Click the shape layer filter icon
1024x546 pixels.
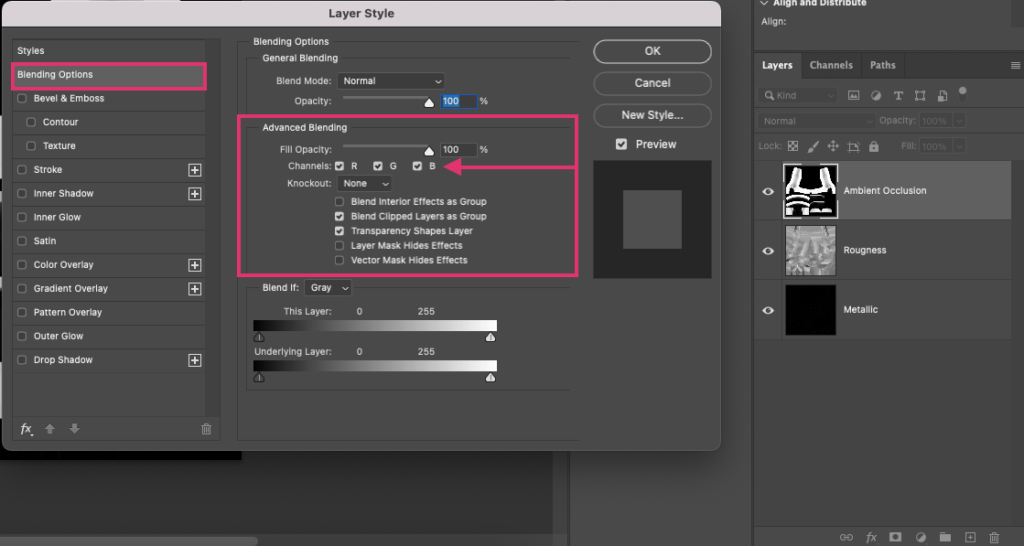coord(920,95)
